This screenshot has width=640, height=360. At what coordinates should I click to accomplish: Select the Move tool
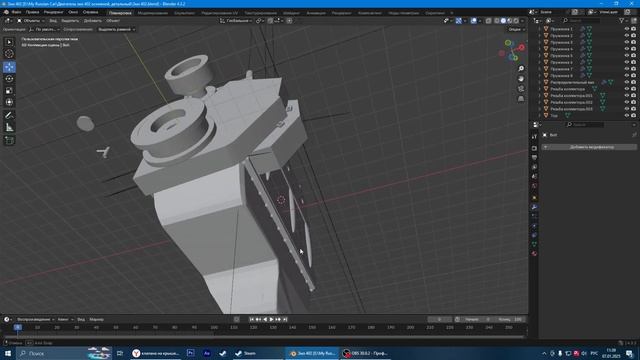click(x=9, y=67)
